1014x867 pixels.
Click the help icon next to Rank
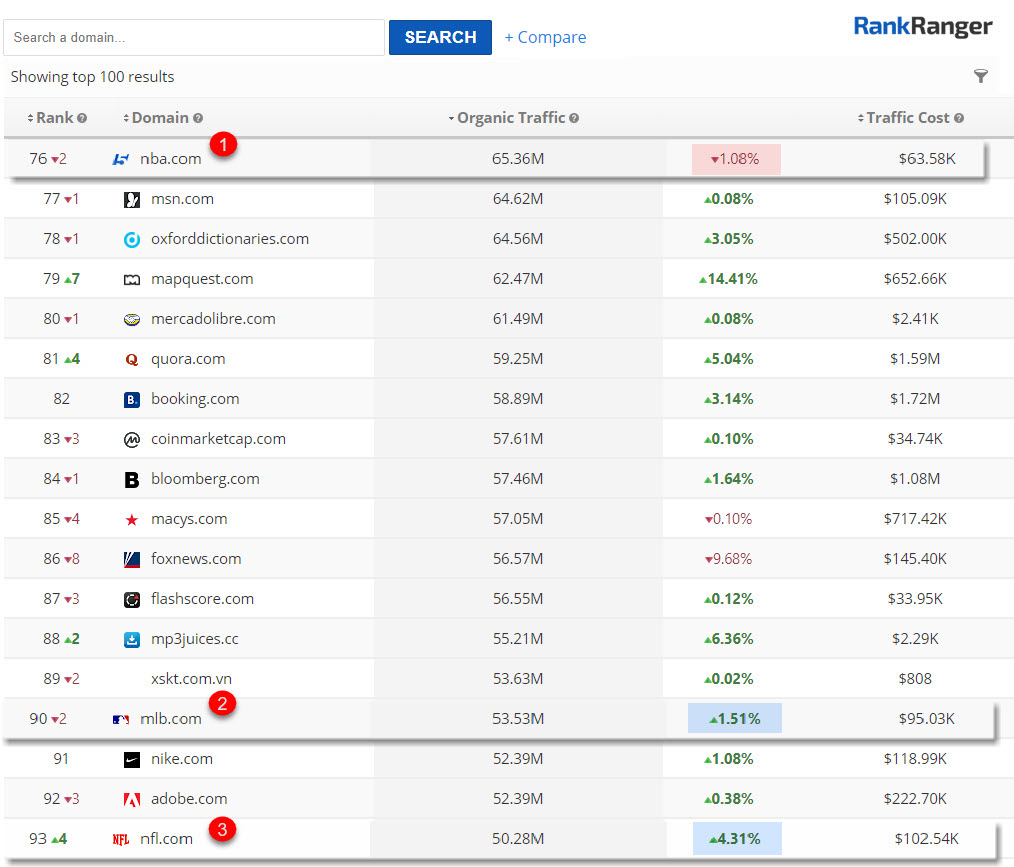[x=82, y=118]
